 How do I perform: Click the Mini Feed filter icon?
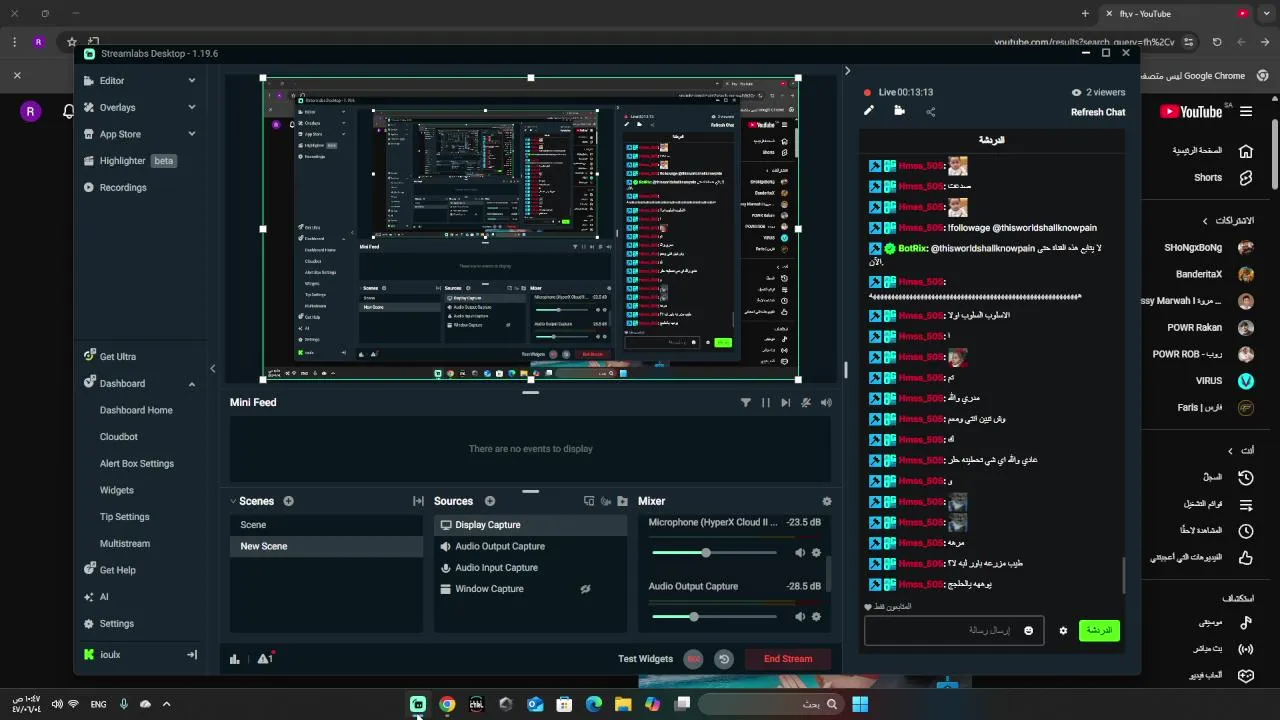pos(745,402)
